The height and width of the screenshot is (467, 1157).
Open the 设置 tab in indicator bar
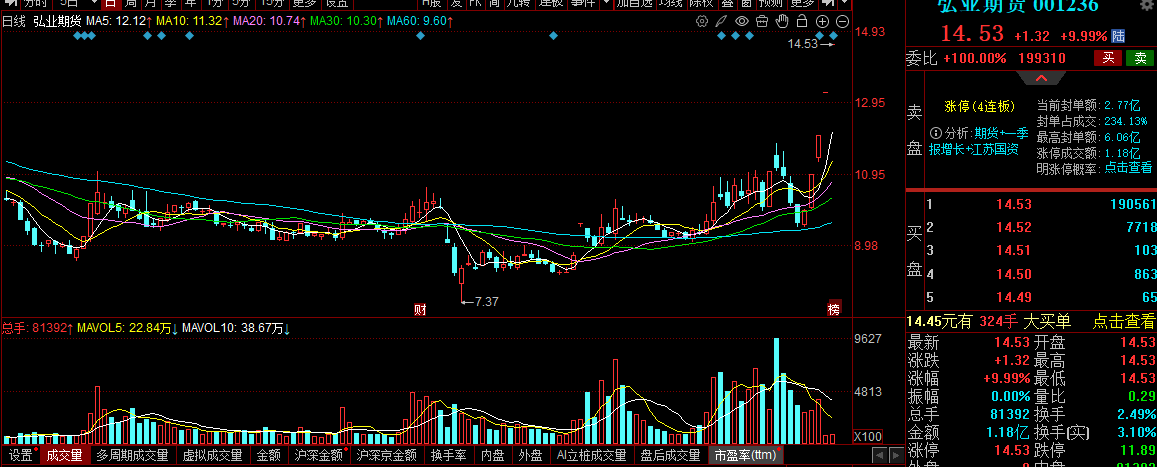[x=21, y=455]
